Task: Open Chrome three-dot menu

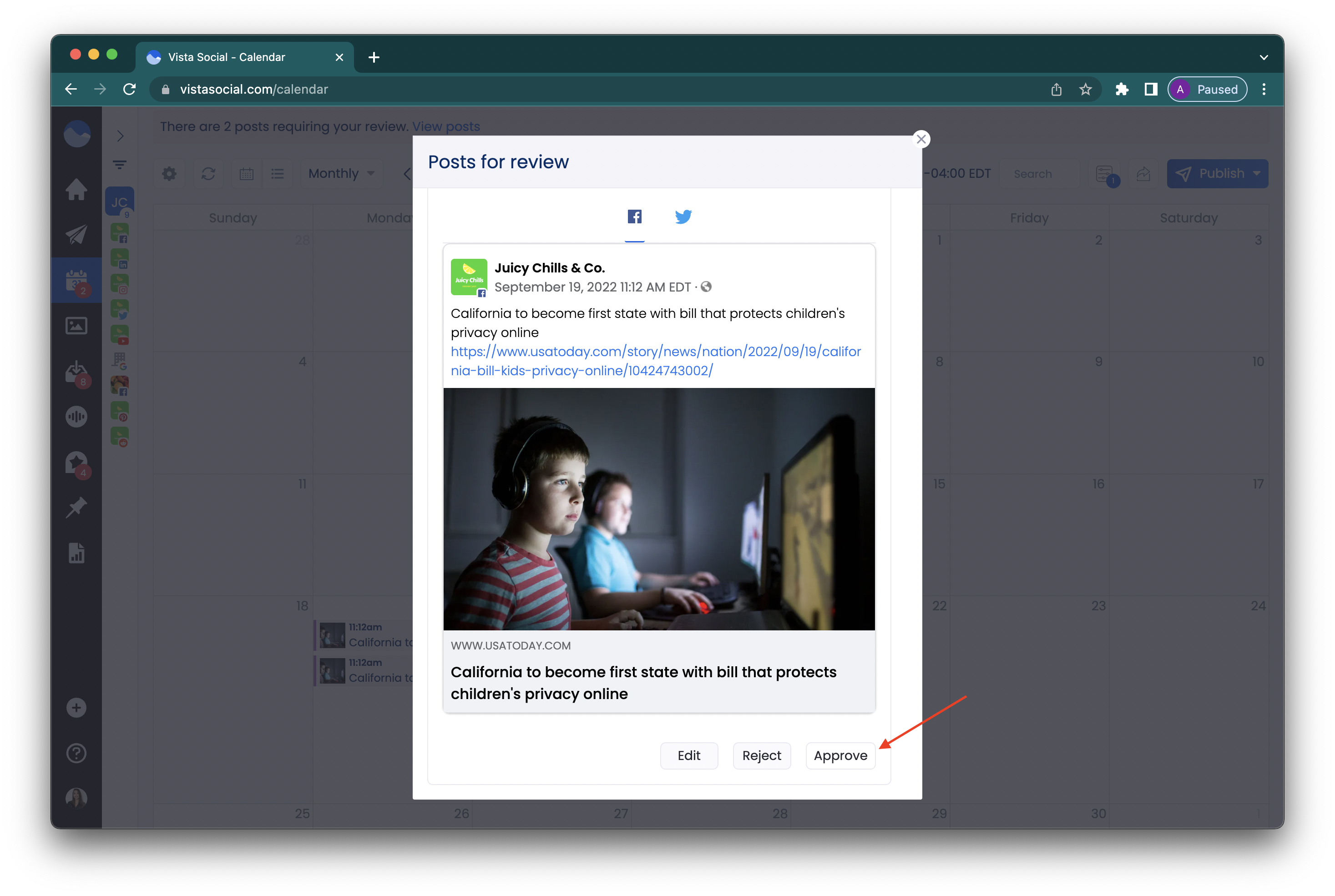Action: [x=1264, y=89]
